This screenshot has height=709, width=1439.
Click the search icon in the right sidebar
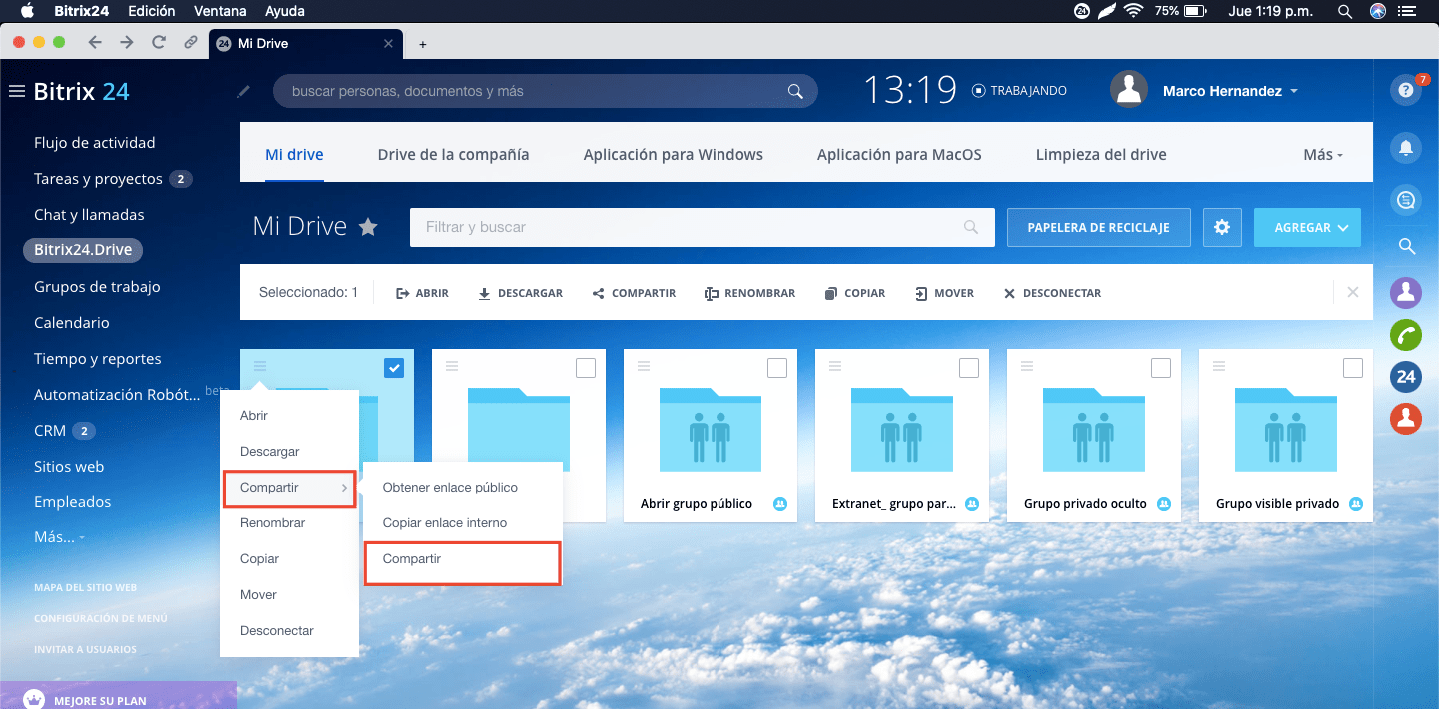(1406, 246)
